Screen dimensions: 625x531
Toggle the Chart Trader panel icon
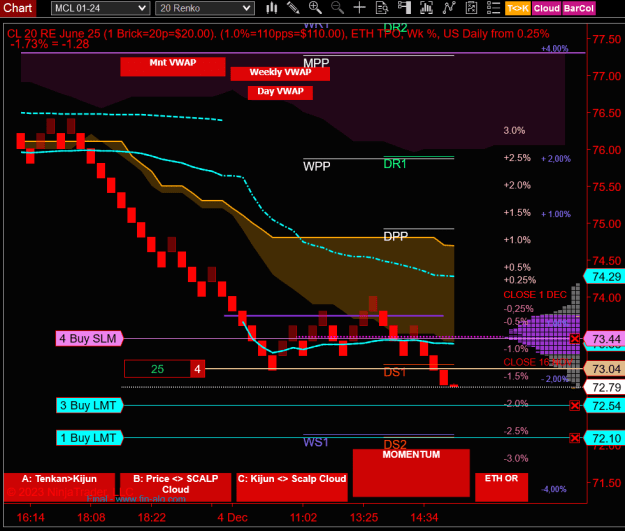pos(404,8)
